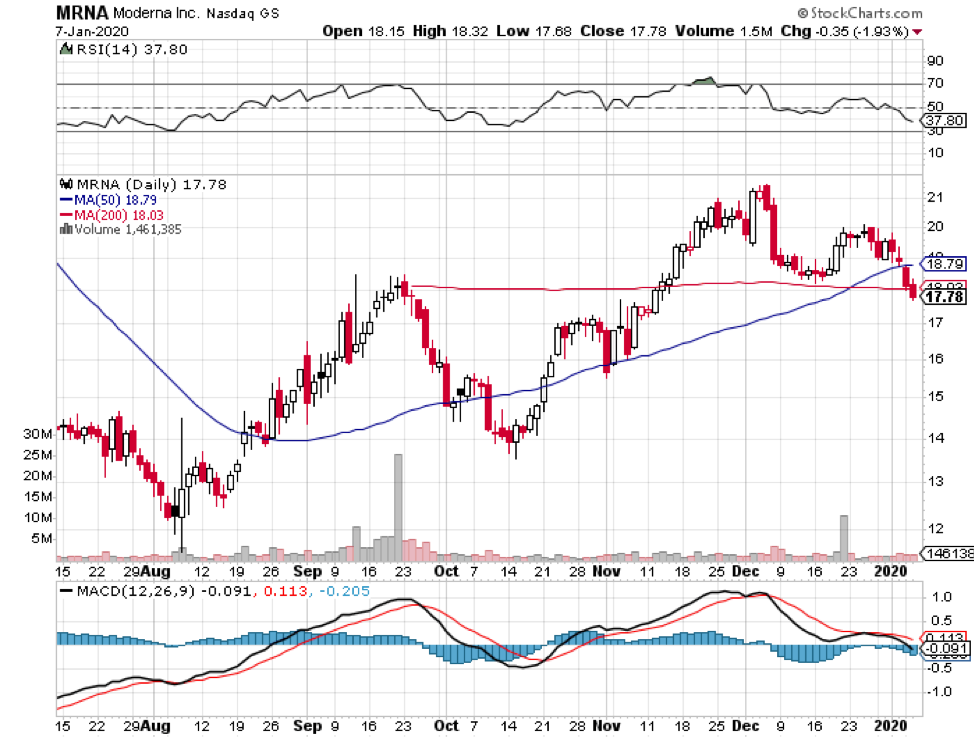Click the 146138 volume tag at chart edge

[949, 553]
